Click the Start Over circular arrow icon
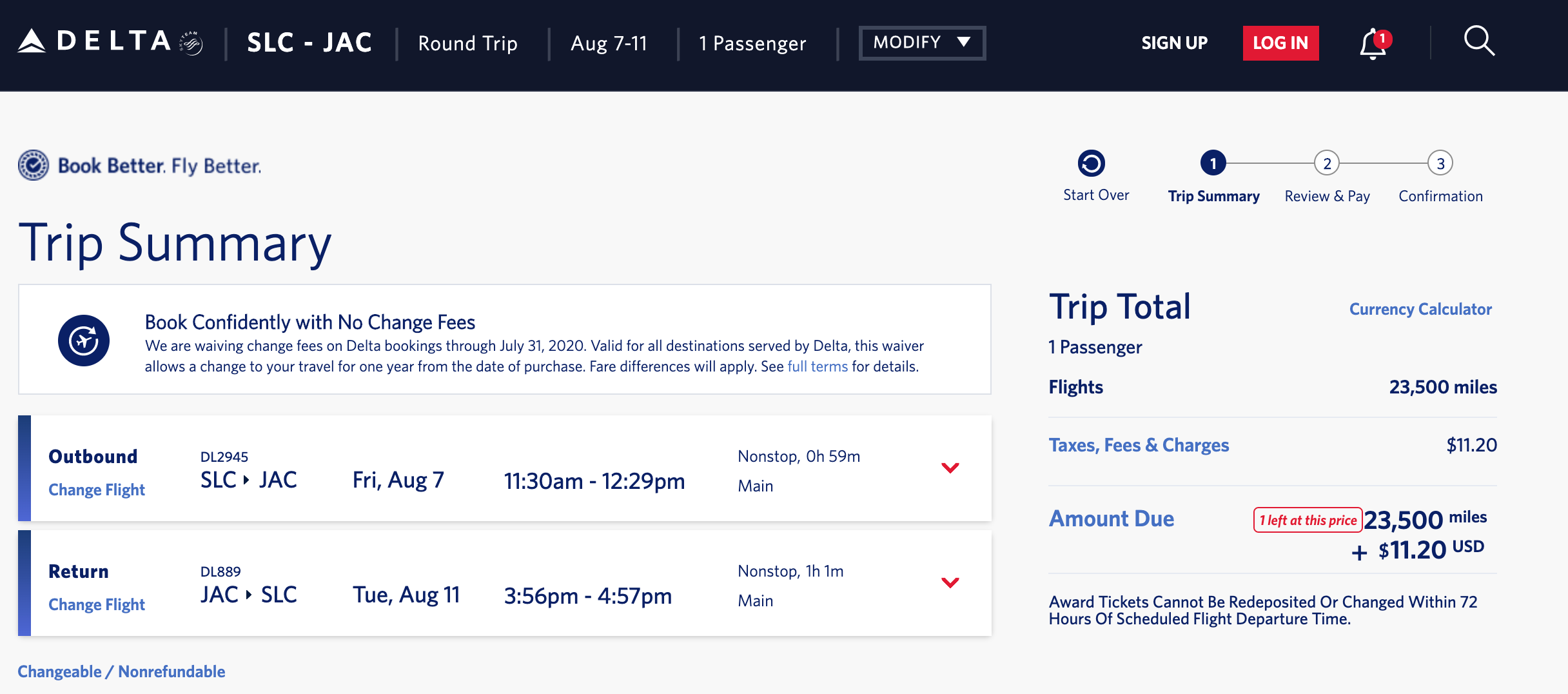Image resolution: width=1568 pixels, height=694 pixels. tap(1091, 163)
